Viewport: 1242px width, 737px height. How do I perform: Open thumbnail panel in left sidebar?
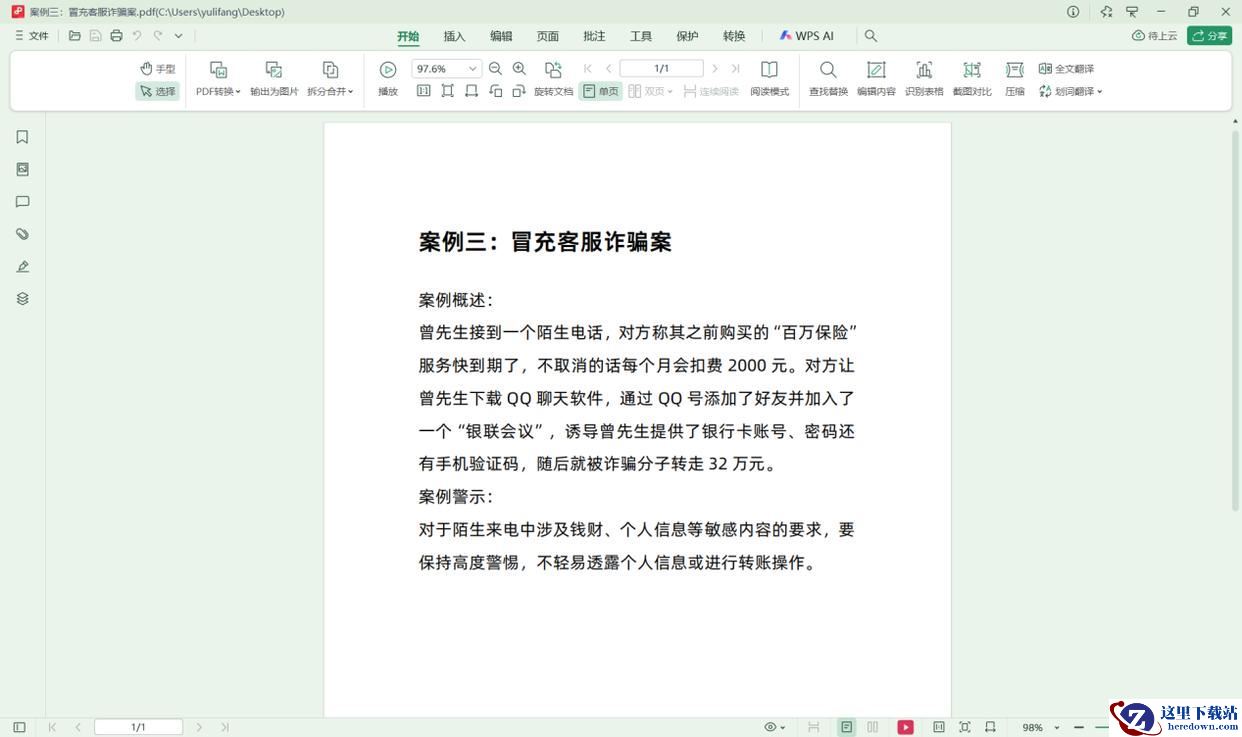coord(22,169)
